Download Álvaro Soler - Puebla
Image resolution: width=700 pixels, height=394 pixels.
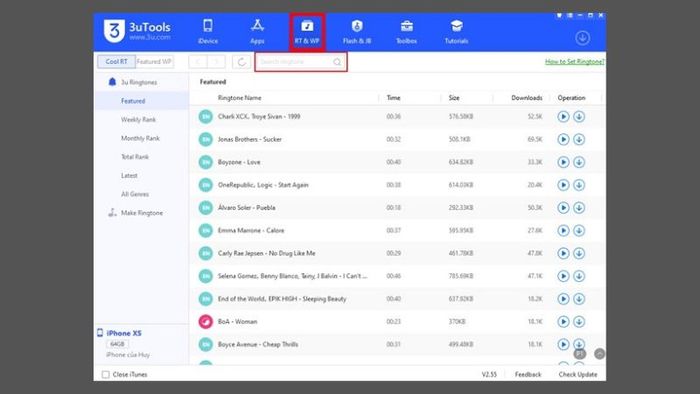click(579, 207)
